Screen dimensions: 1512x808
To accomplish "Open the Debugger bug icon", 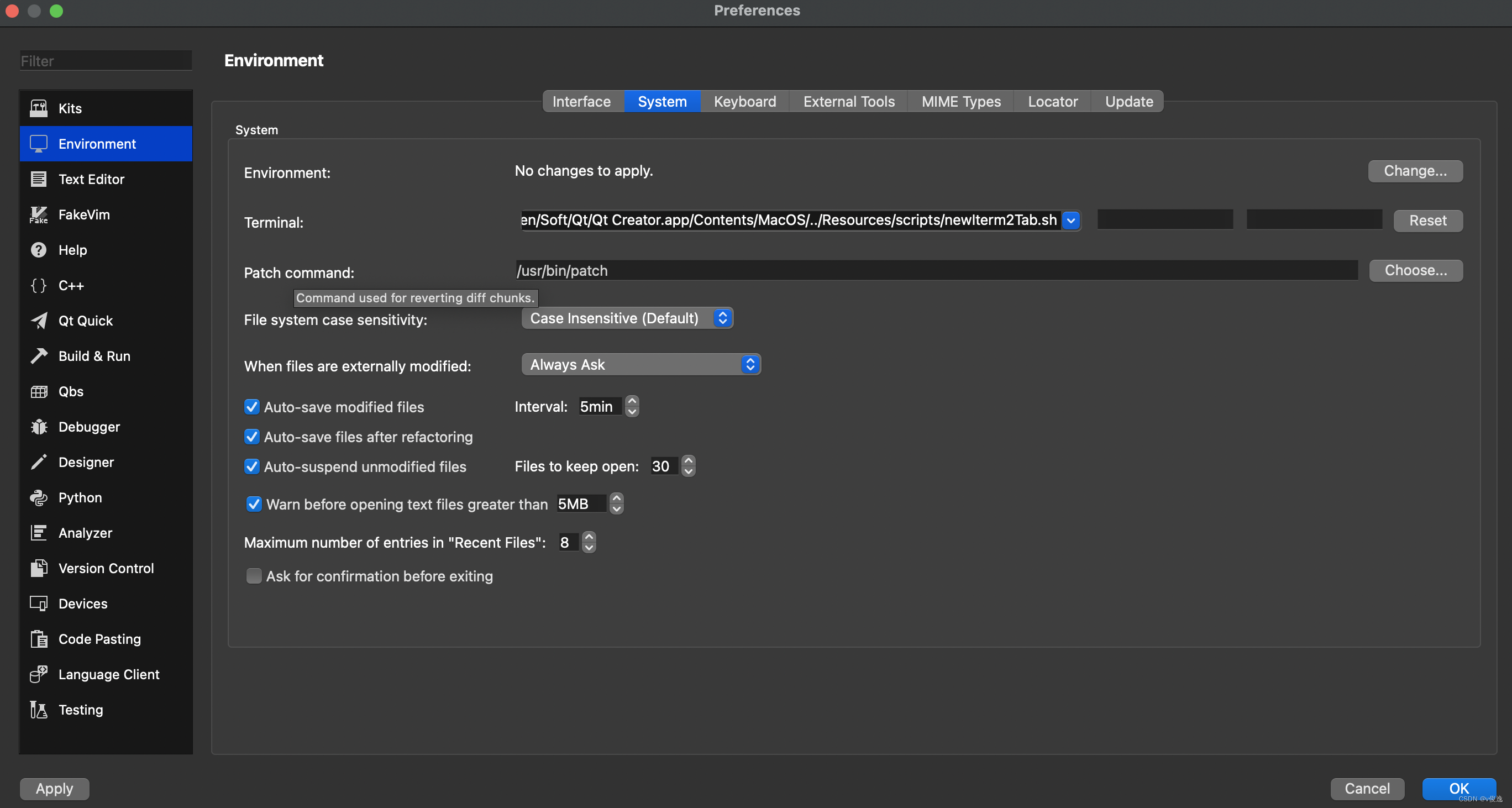I will pyautogui.click(x=39, y=427).
